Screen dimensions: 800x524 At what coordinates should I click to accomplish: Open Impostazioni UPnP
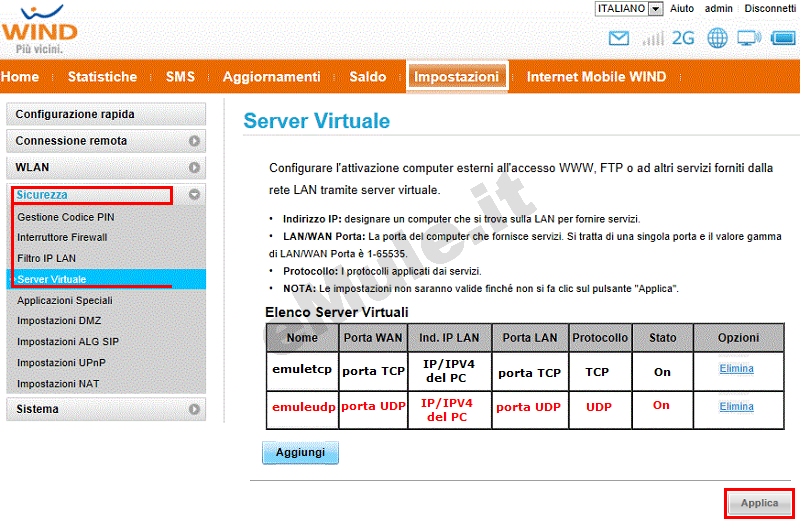point(61,363)
